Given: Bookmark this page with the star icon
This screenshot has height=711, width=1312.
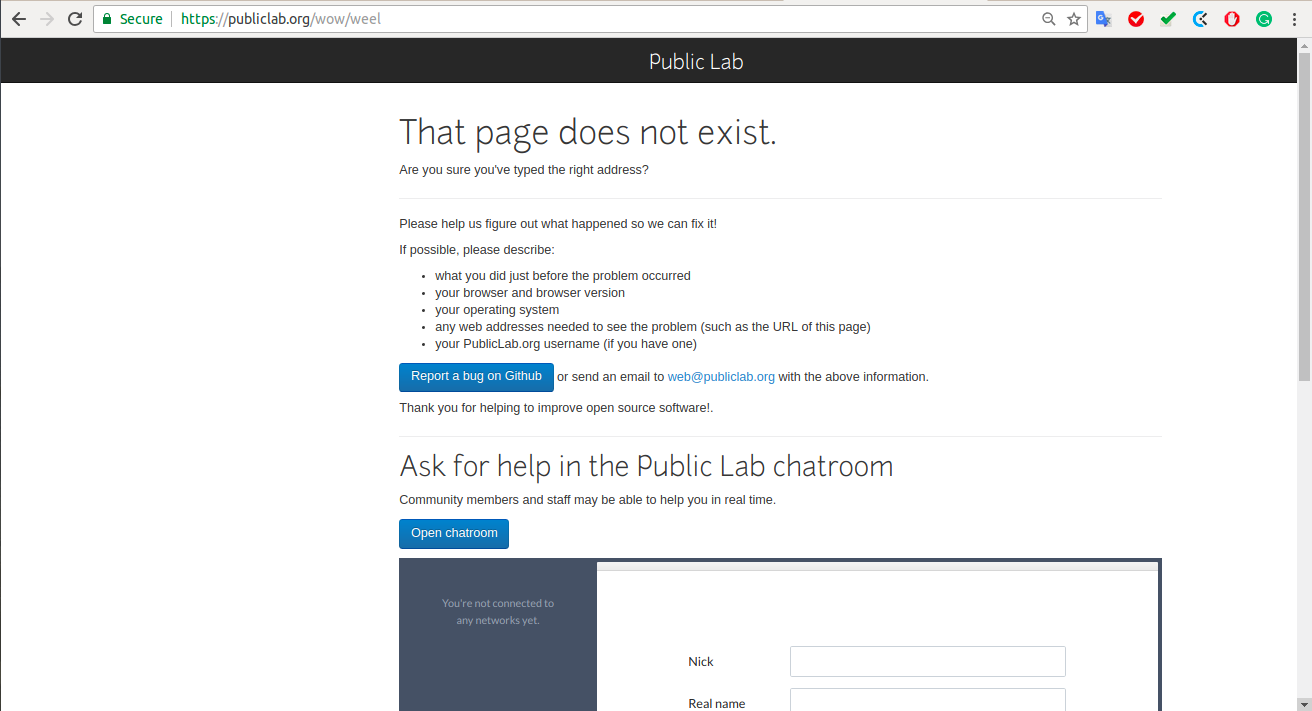Looking at the screenshot, I should (1074, 19).
